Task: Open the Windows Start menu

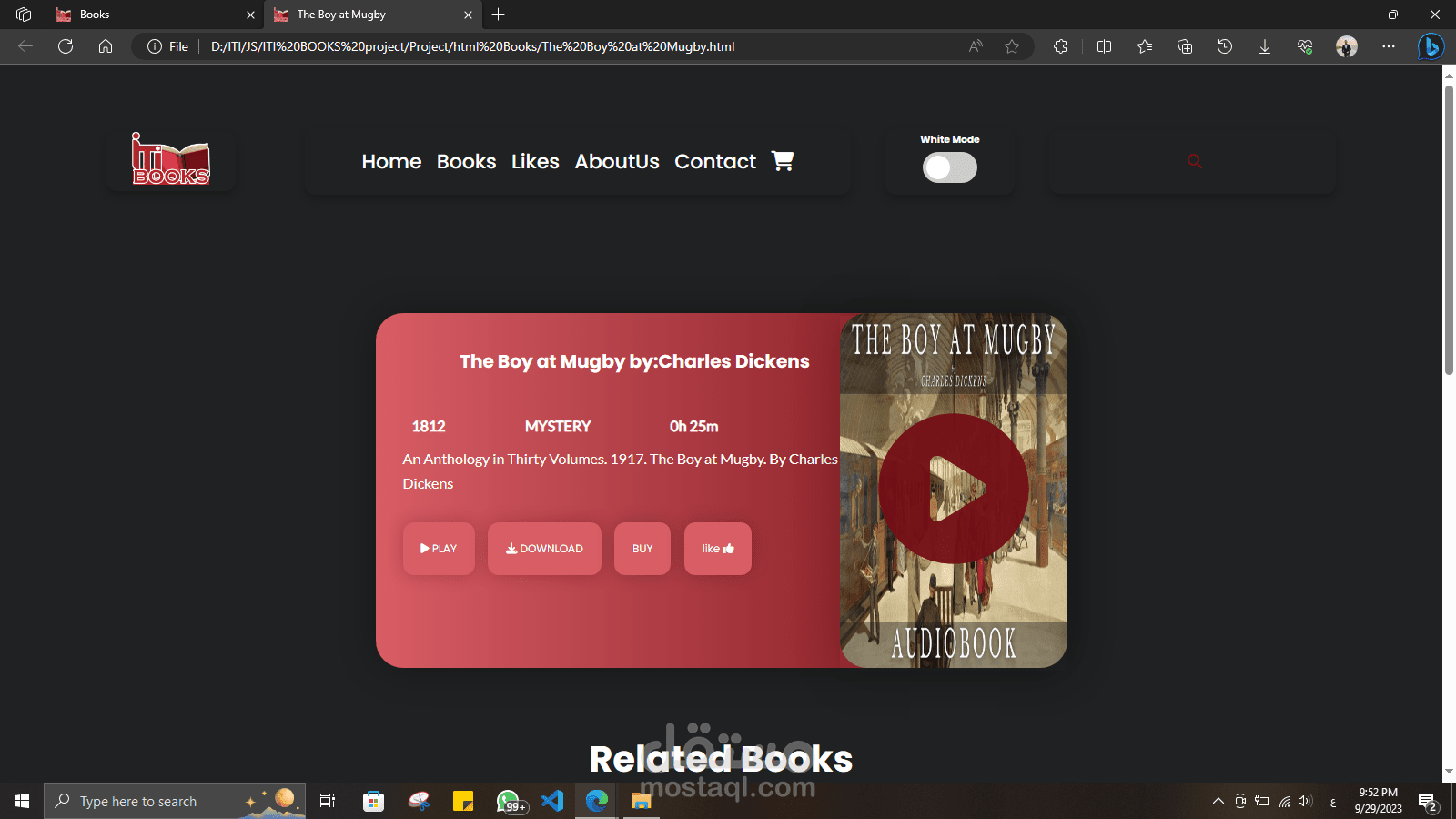Action: coord(22,801)
